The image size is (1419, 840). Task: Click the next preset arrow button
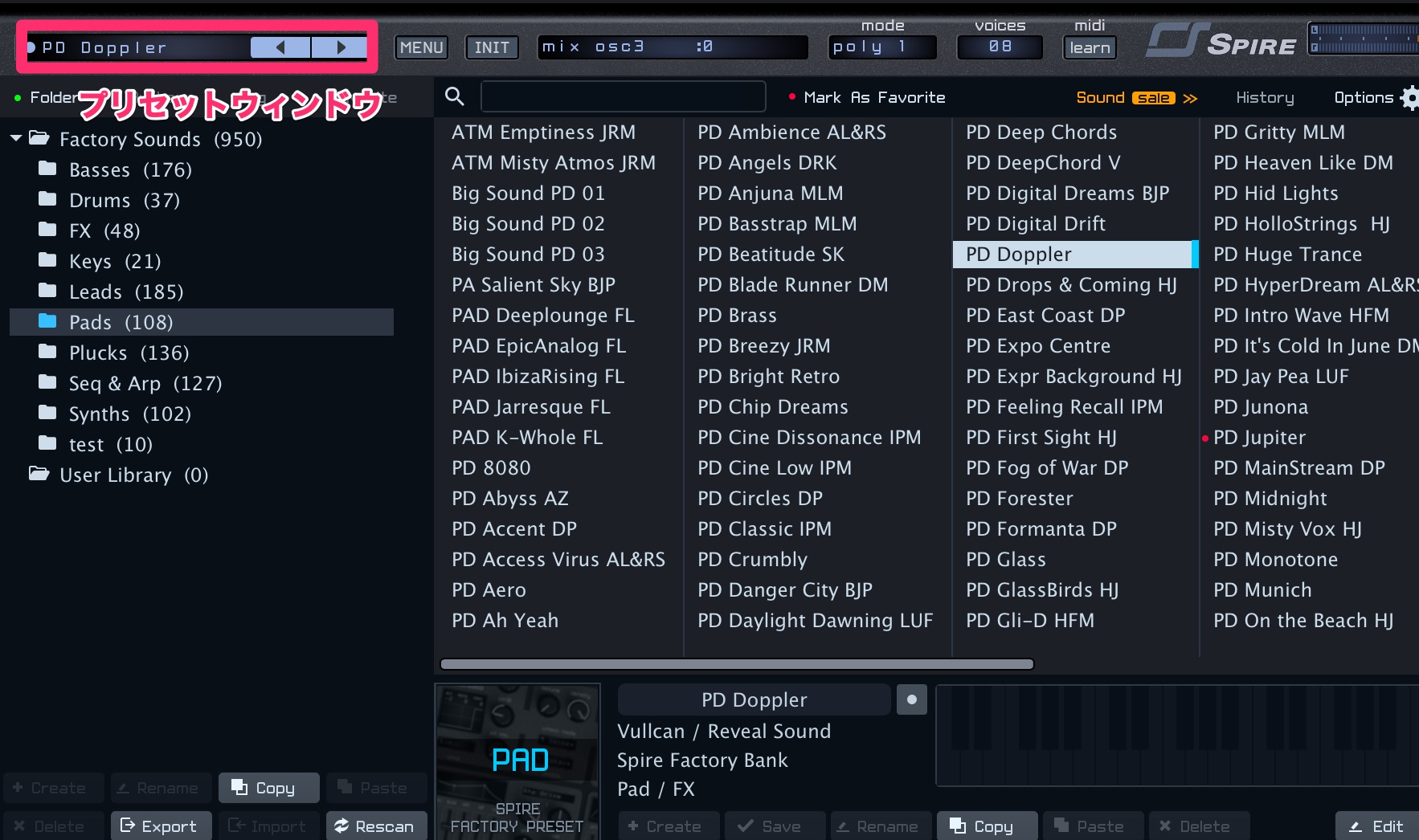[340, 47]
